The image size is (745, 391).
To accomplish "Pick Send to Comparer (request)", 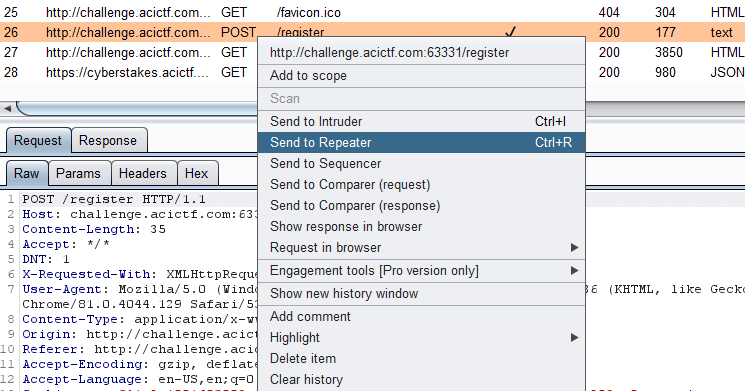I will 421,184.
